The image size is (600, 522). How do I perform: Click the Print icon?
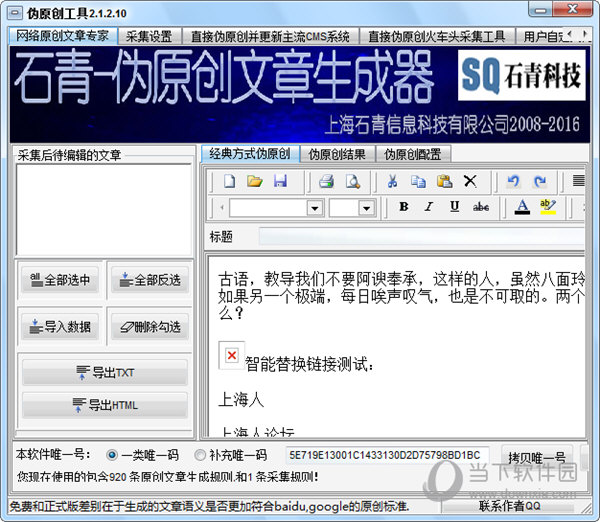click(326, 181)
